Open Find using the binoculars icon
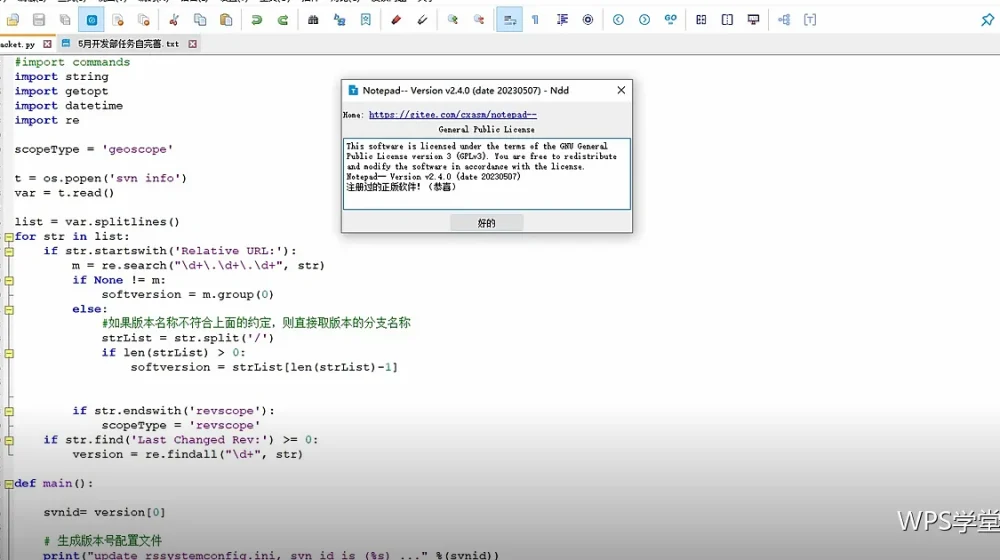This screenshot has width=1000, height=560. click(x=312, y=20)
